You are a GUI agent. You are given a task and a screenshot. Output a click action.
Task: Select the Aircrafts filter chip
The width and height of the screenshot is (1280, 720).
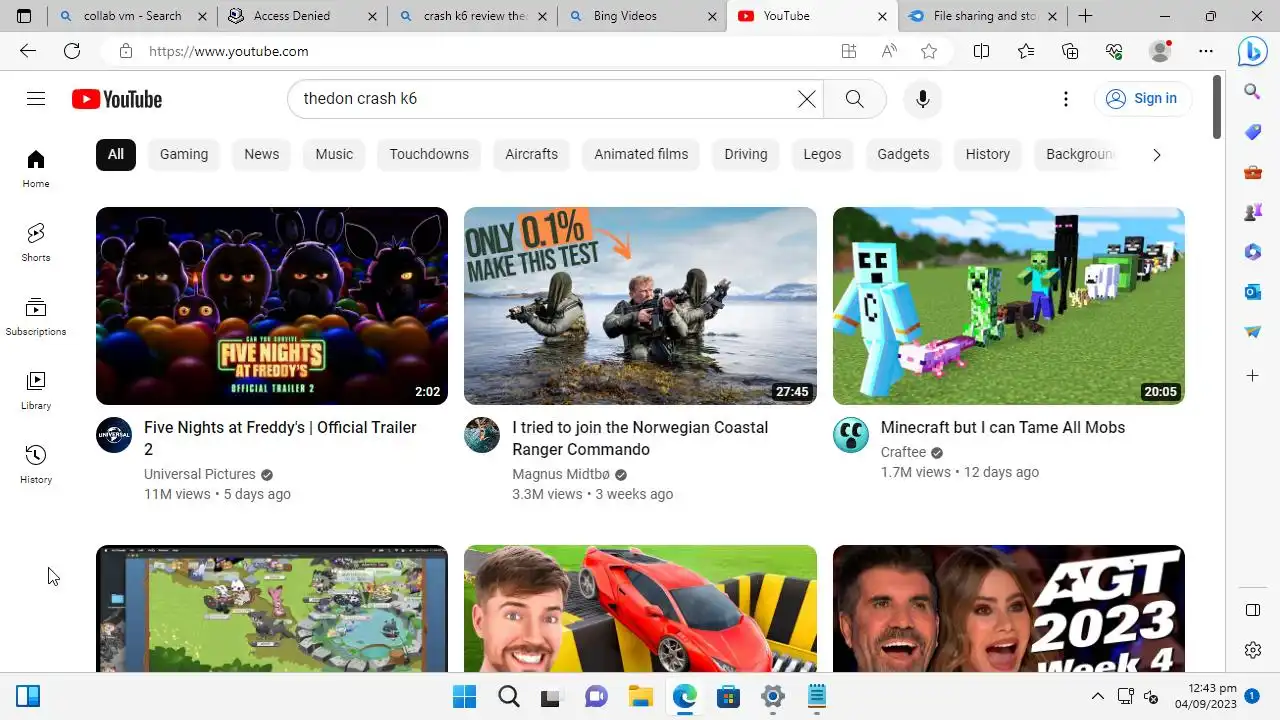coord(531,154)
